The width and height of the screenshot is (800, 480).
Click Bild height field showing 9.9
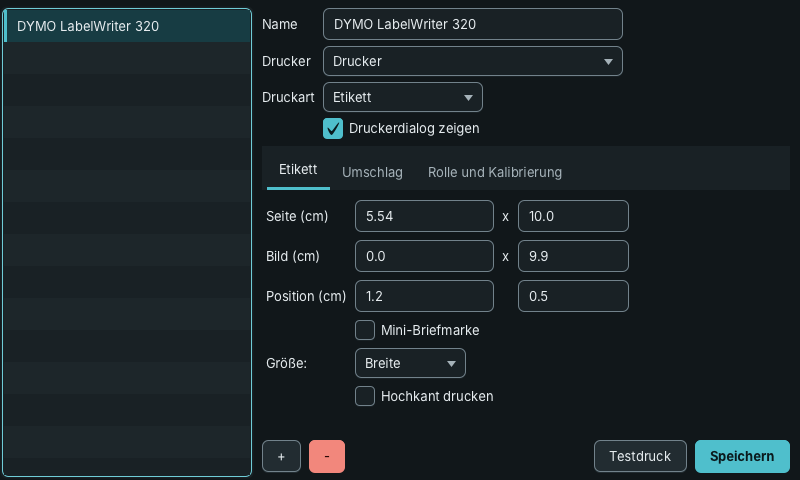(x=573, y=256)
